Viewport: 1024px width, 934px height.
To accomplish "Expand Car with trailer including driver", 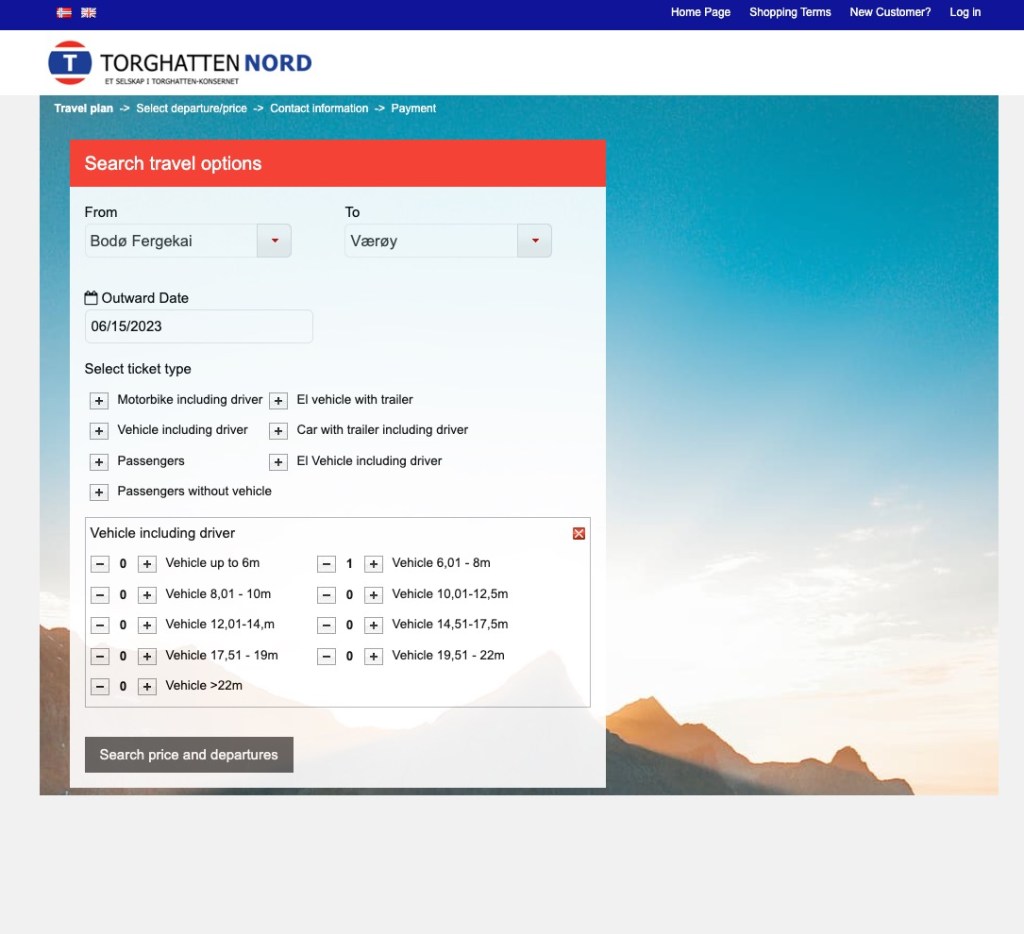I will coord(278,431).
